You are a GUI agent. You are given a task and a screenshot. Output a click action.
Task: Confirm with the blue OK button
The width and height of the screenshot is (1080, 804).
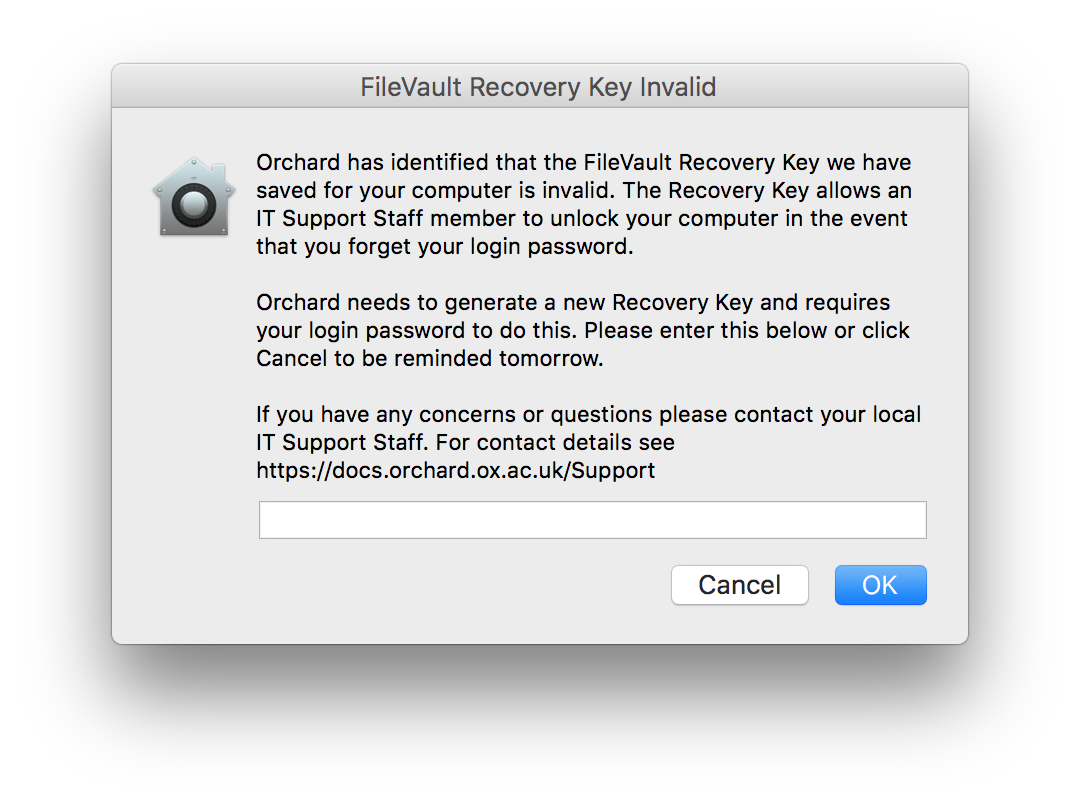(880, 585)
